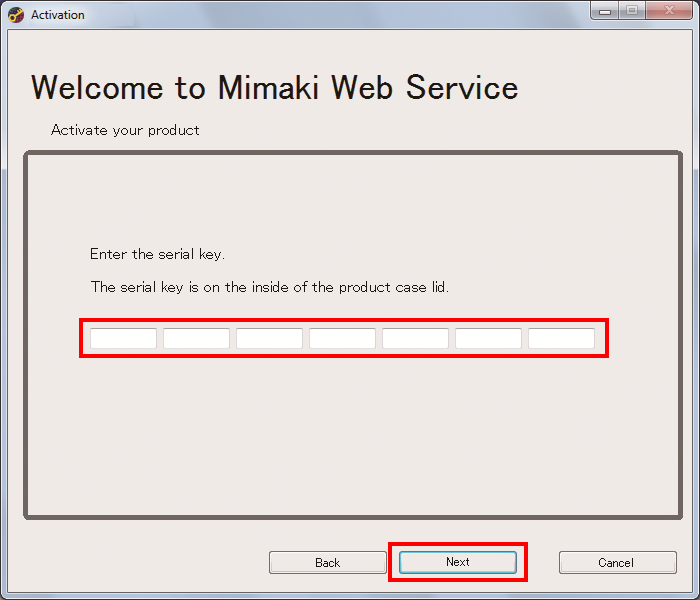Image resolution: width=700 pixels, height=600 pixels.
Task: Close the Activation window
Action: pyautogui.click(x=667, y=11)
